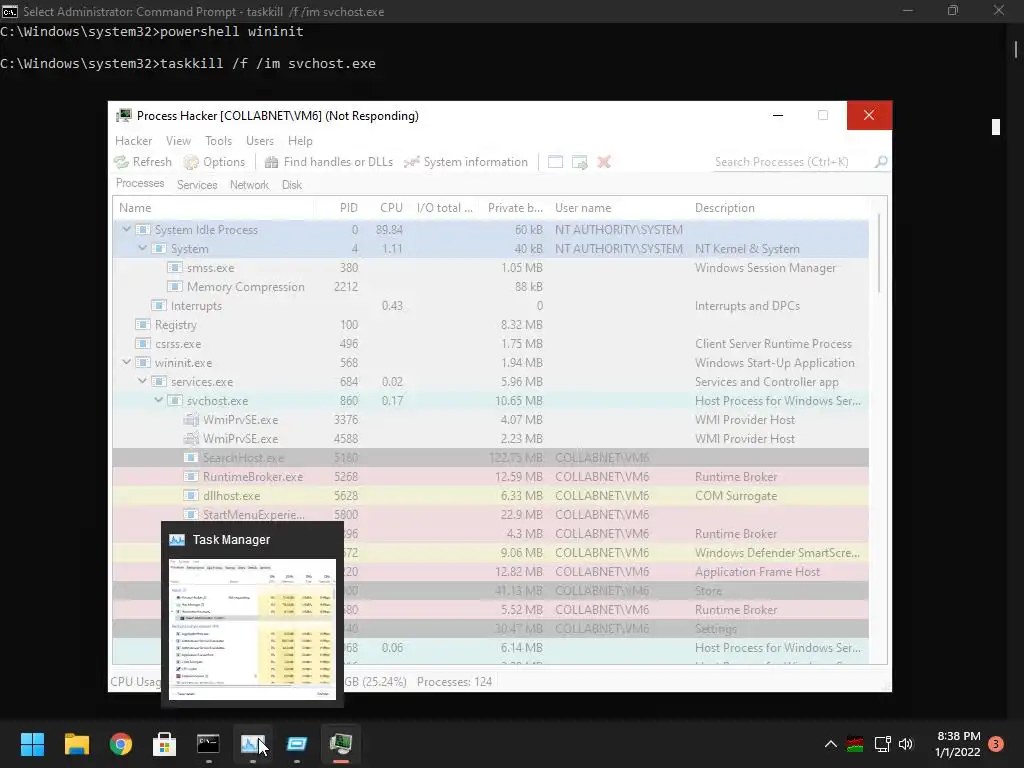The height and width of the screenshot is (768, 1024).
Task: Open the Tools menu
Action: pos(218,141)
